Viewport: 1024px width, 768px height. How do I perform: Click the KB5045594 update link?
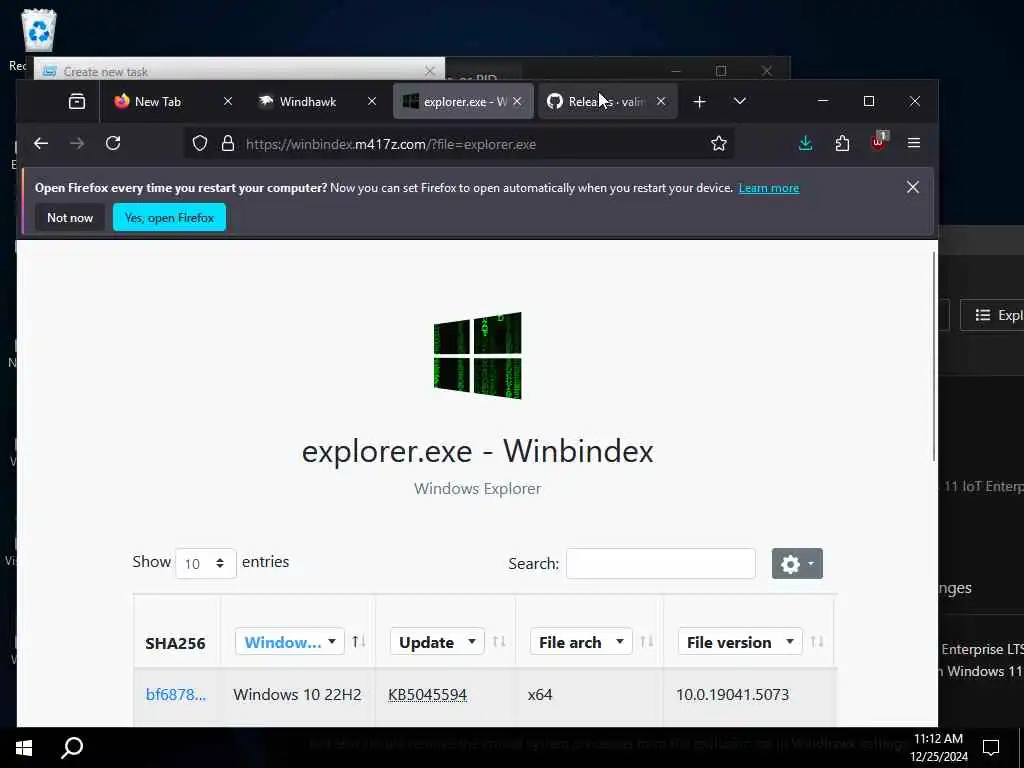tap(427, 694)
